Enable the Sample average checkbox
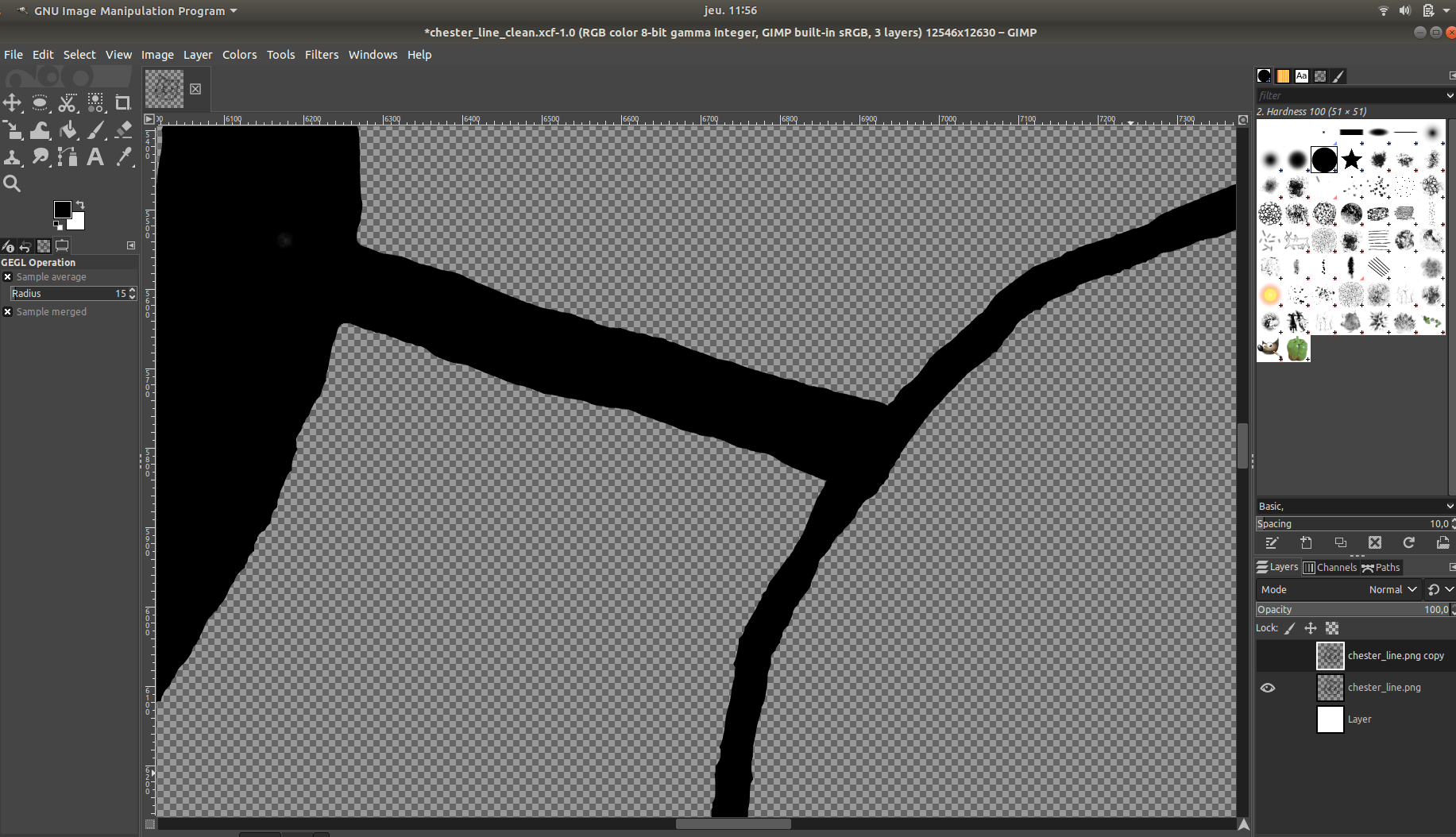The height and width of the screenshot is (837, 1456). coord(8,276)
